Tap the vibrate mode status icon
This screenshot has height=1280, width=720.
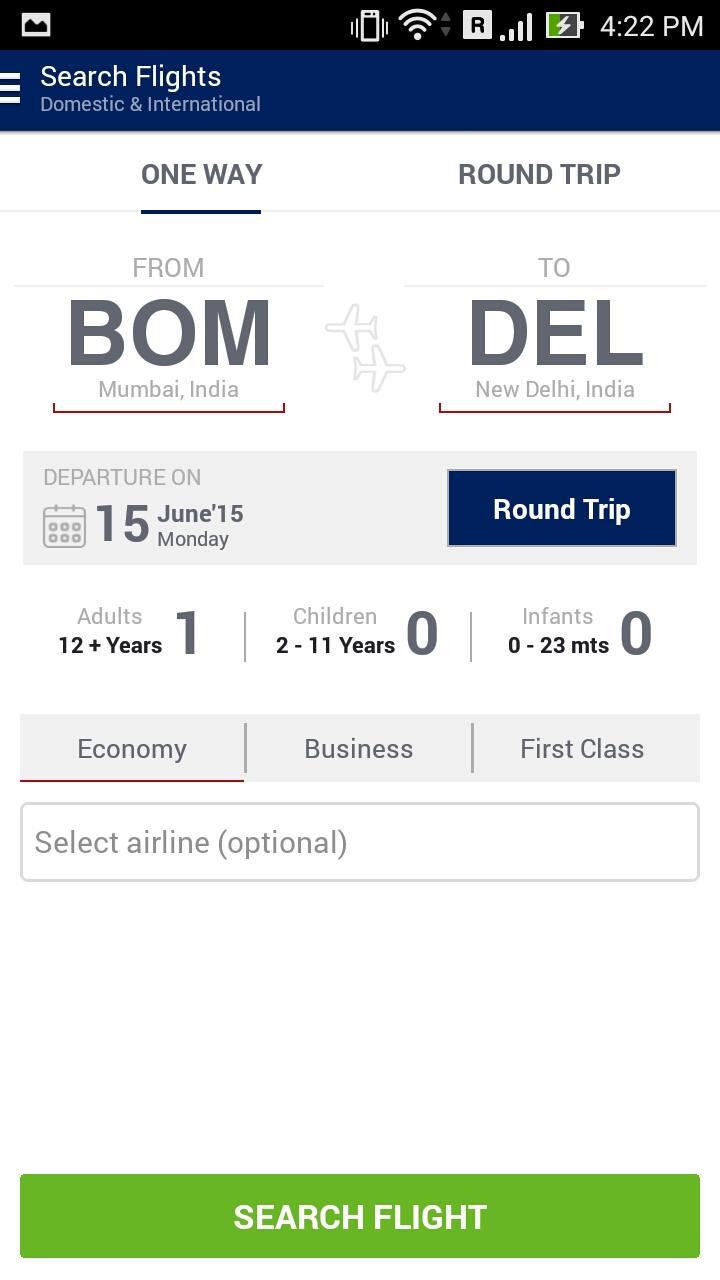(369, 25)
